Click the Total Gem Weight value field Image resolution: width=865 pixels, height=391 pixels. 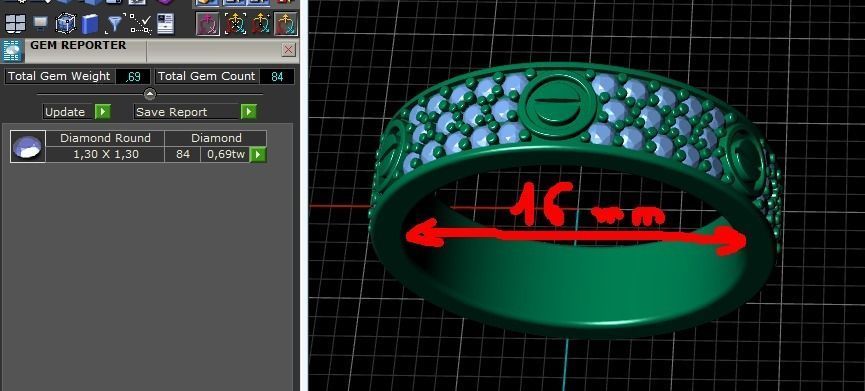coord(132,77)
